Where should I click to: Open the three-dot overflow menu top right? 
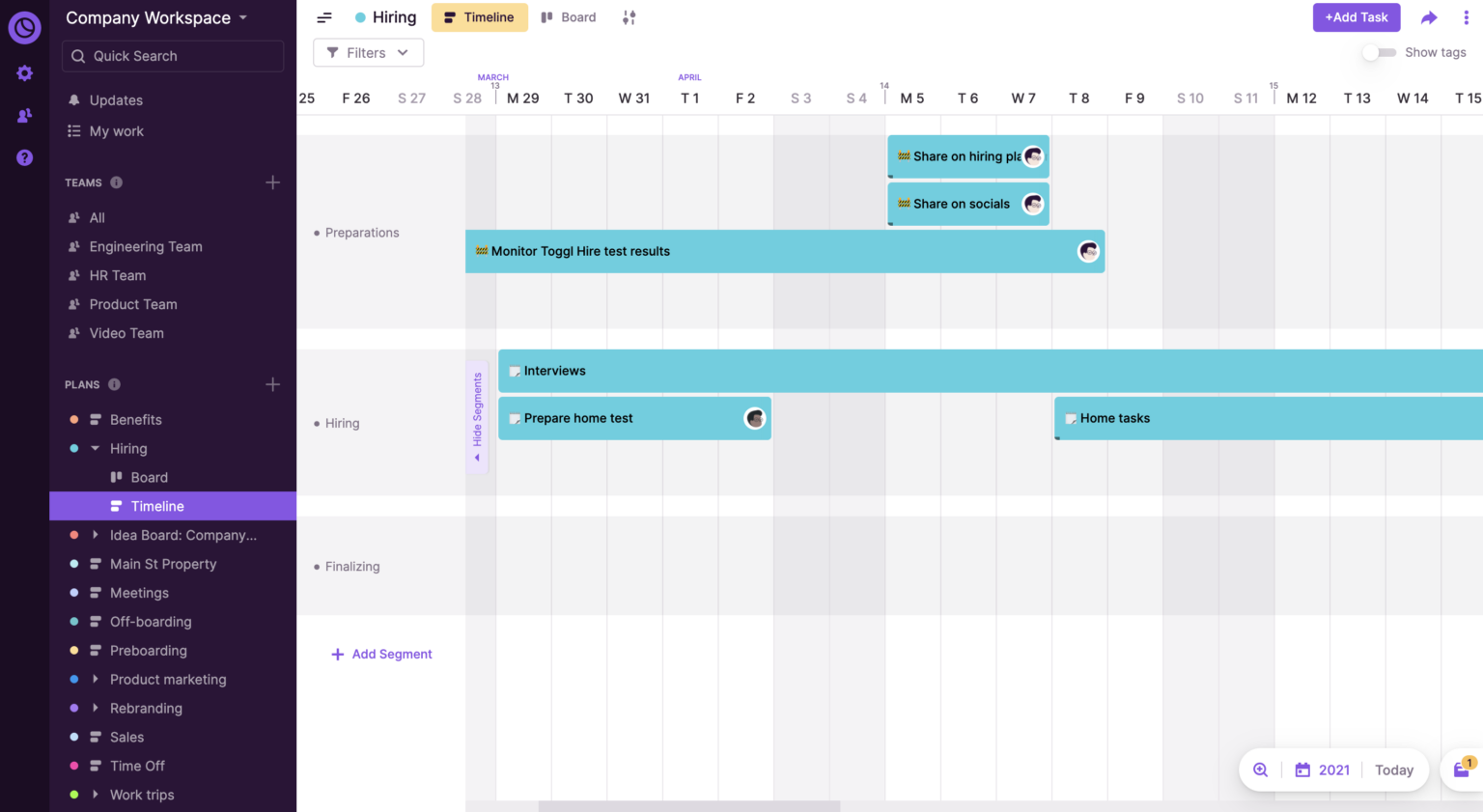click(x=1467, y=16)
